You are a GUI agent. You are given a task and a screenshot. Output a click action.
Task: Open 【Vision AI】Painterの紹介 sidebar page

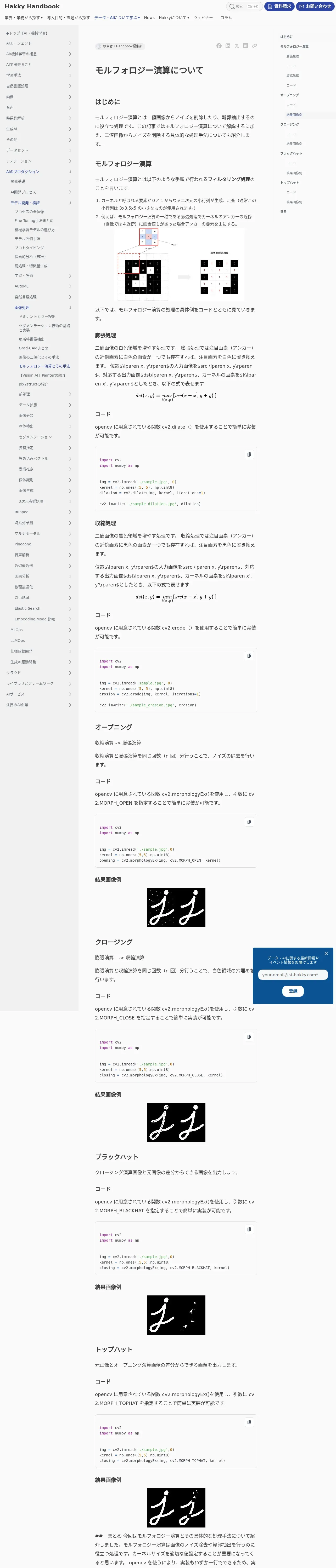coord(42,375)
